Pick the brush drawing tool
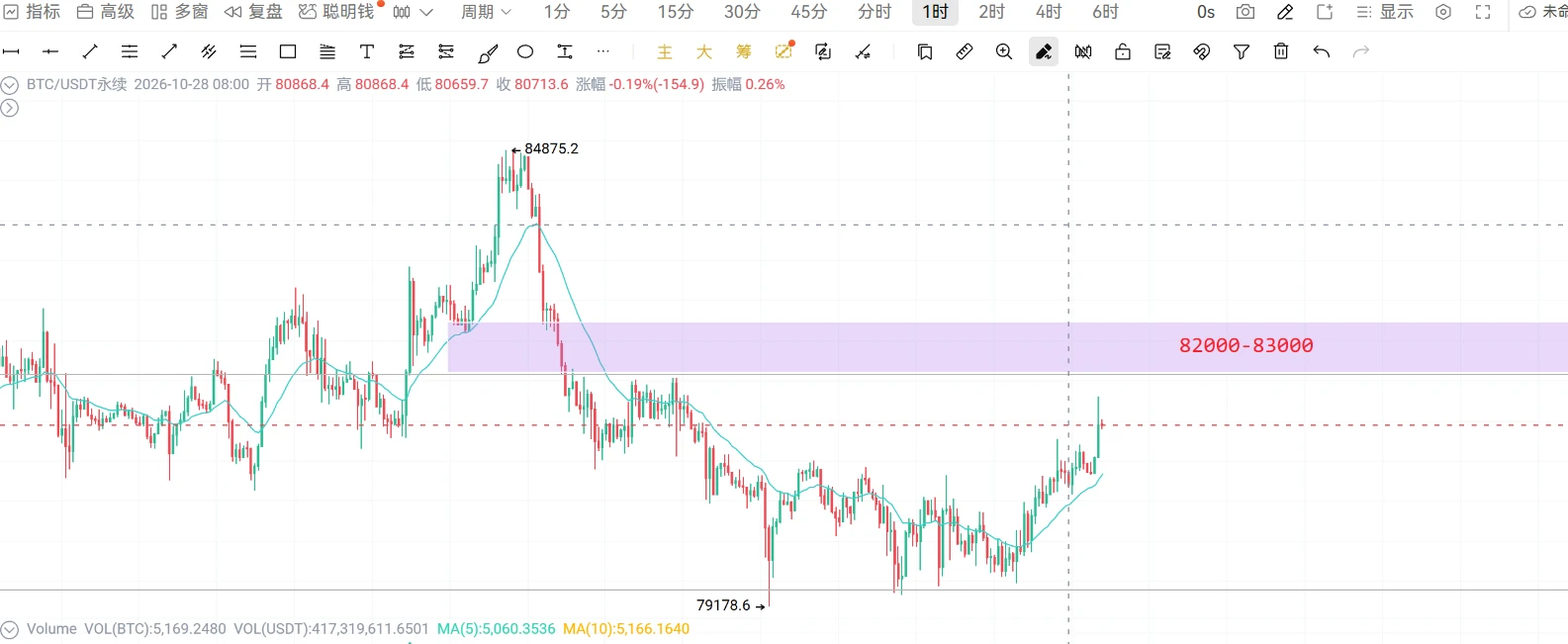Image resolution: width=1568 pixels, height=644 pixels. [488, 52]
